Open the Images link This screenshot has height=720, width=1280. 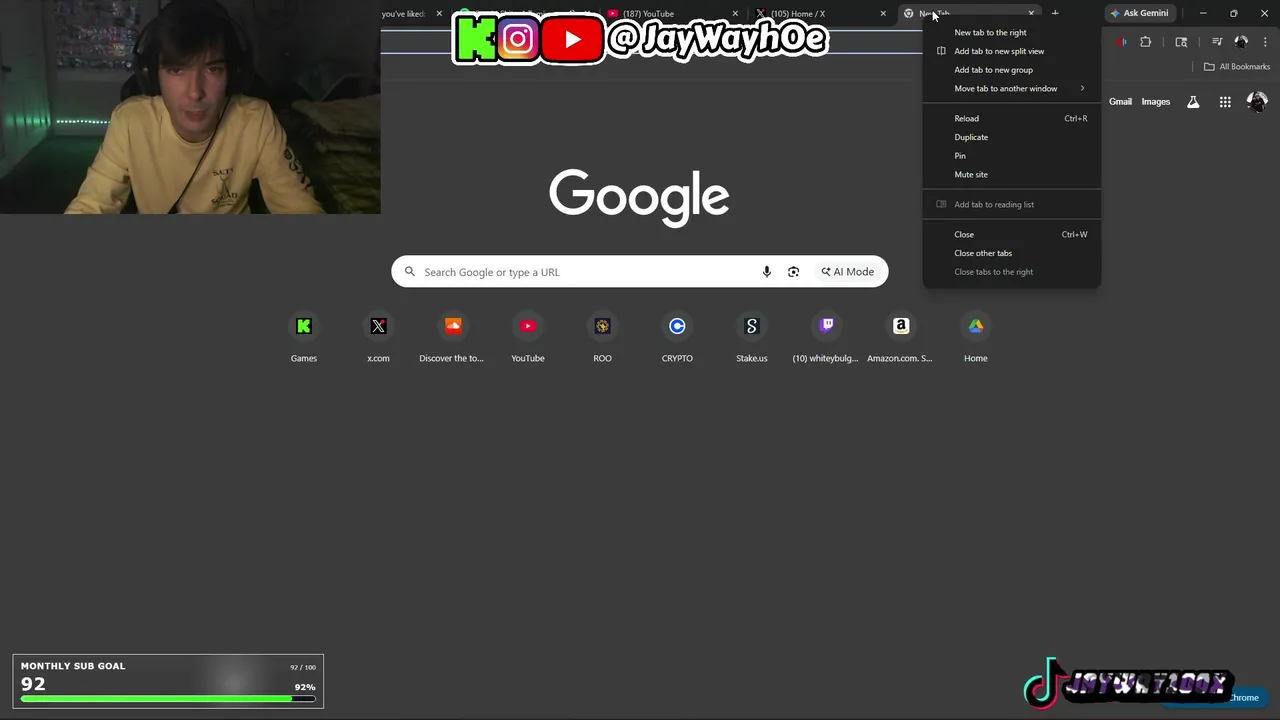pos(1155,102)
